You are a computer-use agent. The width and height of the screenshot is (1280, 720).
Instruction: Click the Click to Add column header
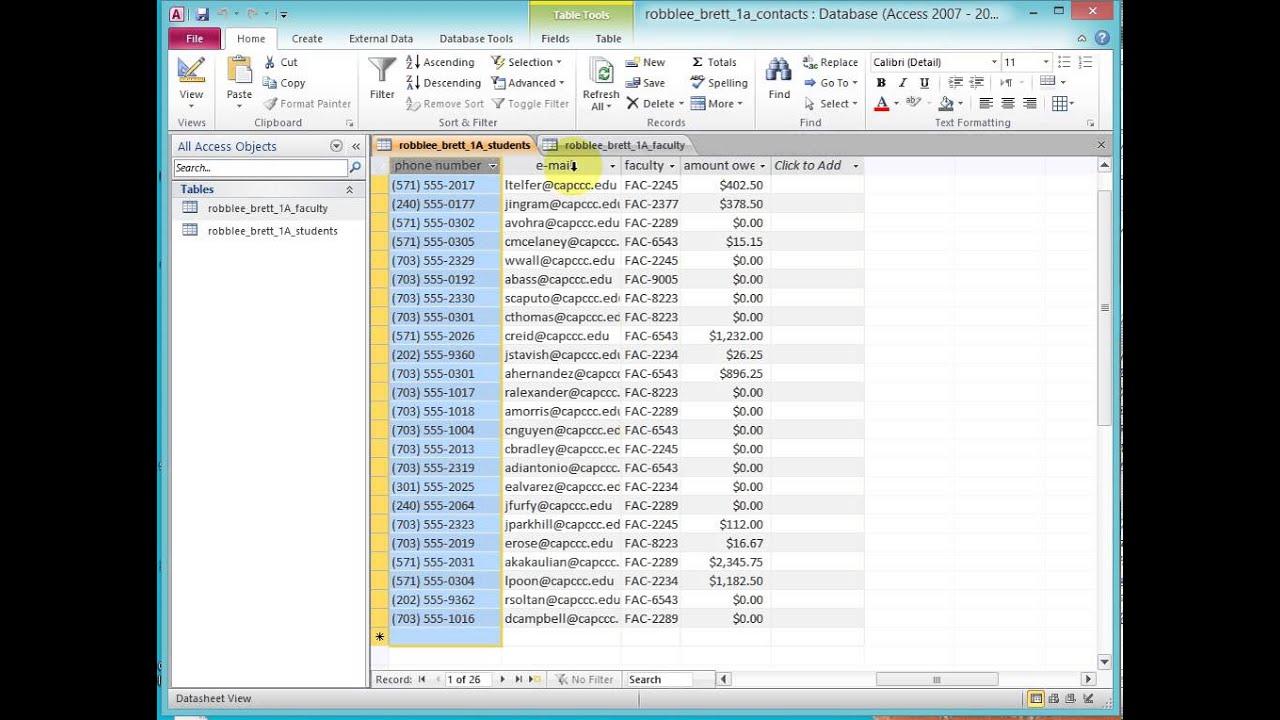pos(817,166)
